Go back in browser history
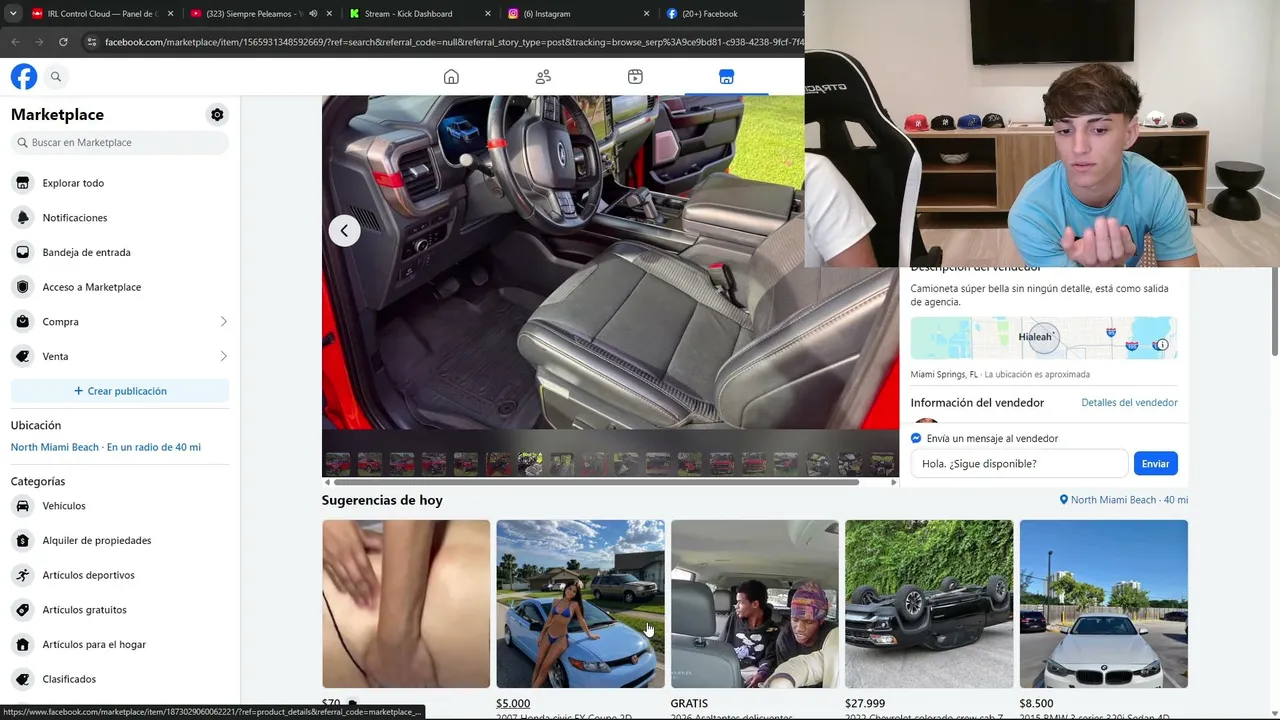The width and height of the screenshot is (1280, 720). [15, 42]
